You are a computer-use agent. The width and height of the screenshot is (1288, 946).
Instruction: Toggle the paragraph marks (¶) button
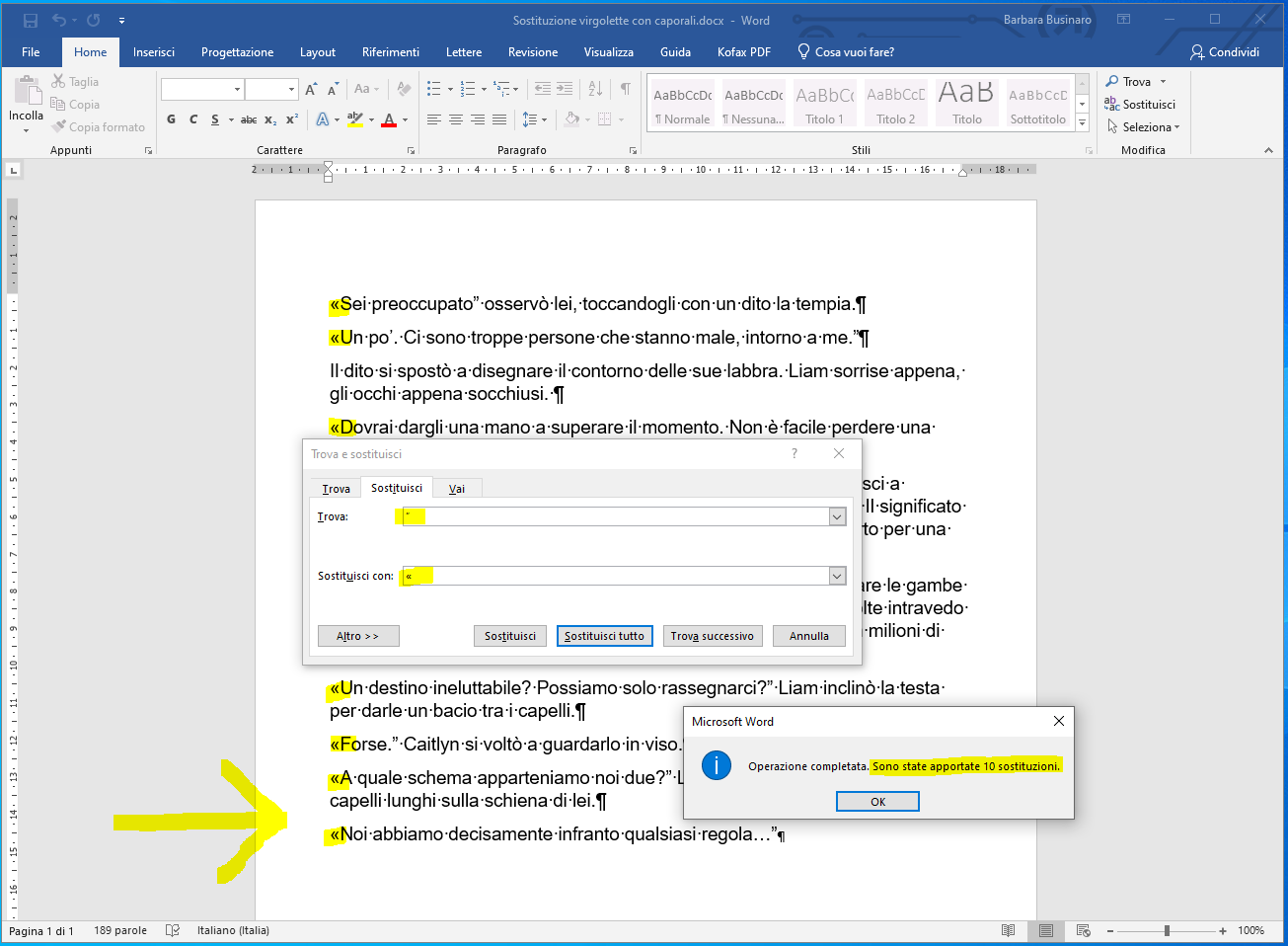[625, 89]
